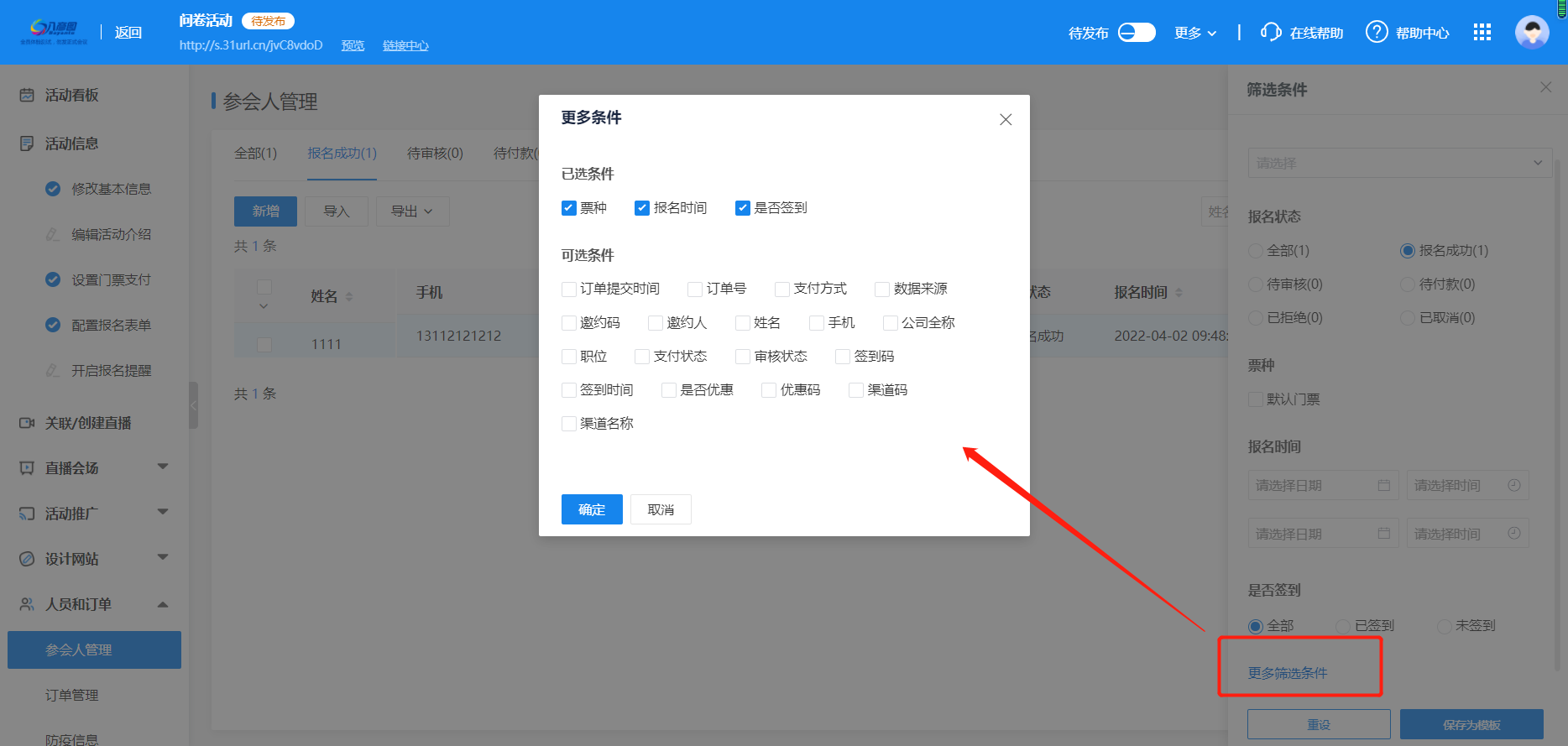Check the 默认门票 ticket checkbox
Image resolution: width=1568 pixels, height=746 pixels.
pyautogui.click(x=1256, y=399)
